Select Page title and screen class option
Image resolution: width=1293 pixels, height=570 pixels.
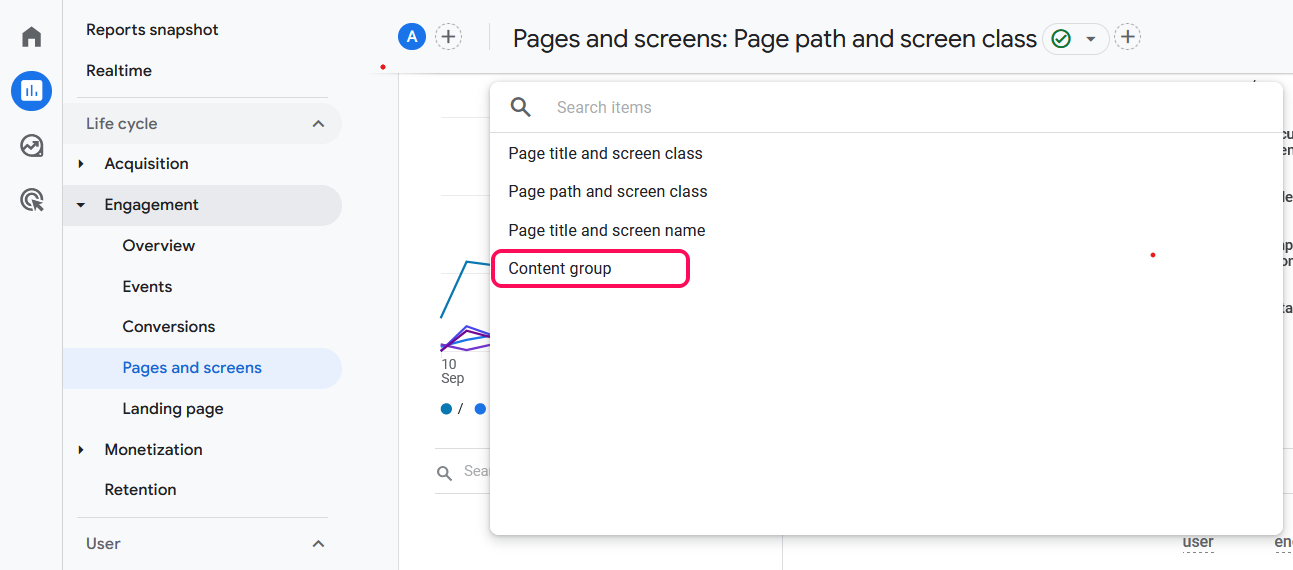pos(605,154)
